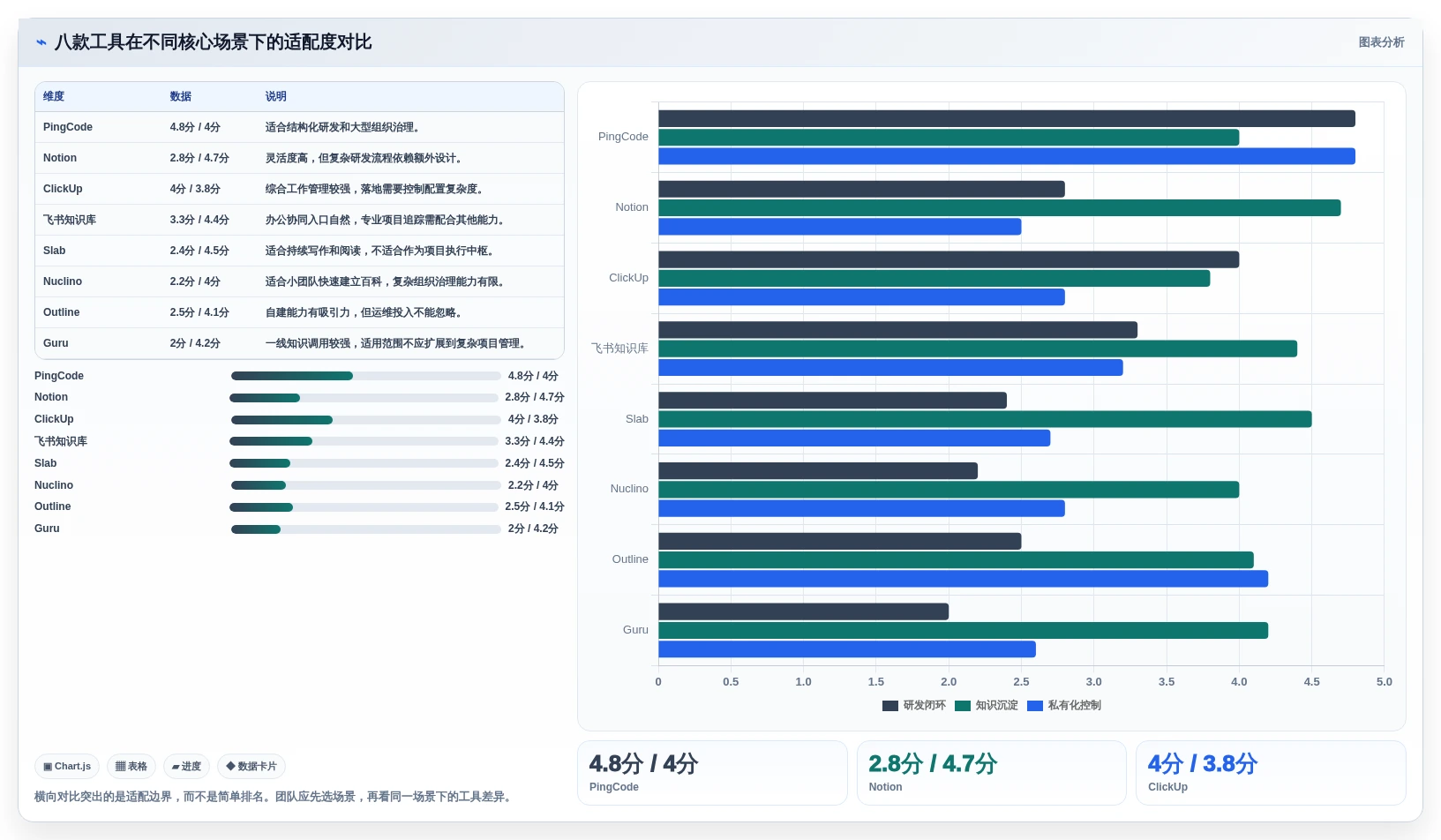
Task: Click the Notion progress bar
Action: pyautogui.click(x=364, y=398)
